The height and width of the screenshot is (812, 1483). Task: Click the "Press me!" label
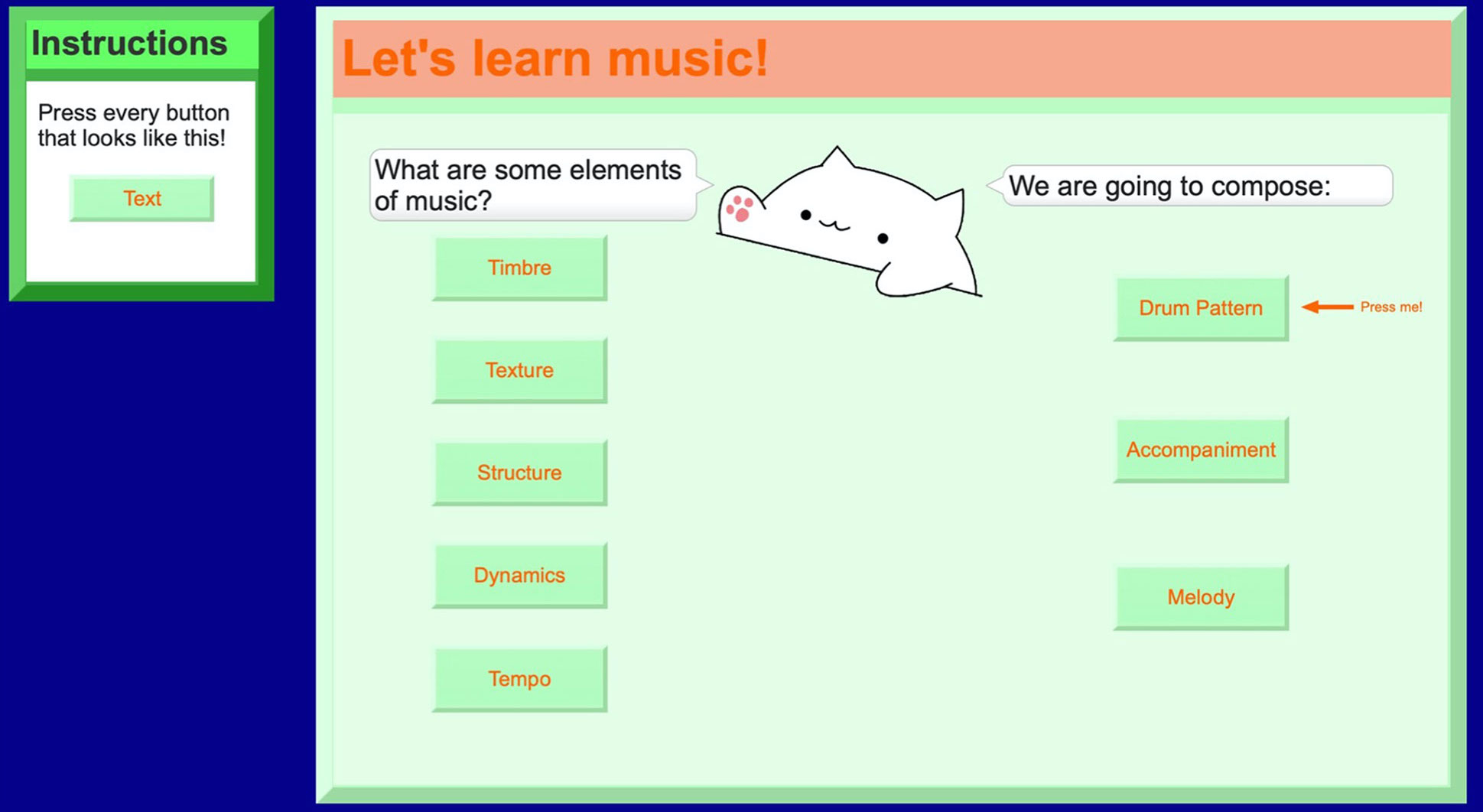click(1391, 307)
